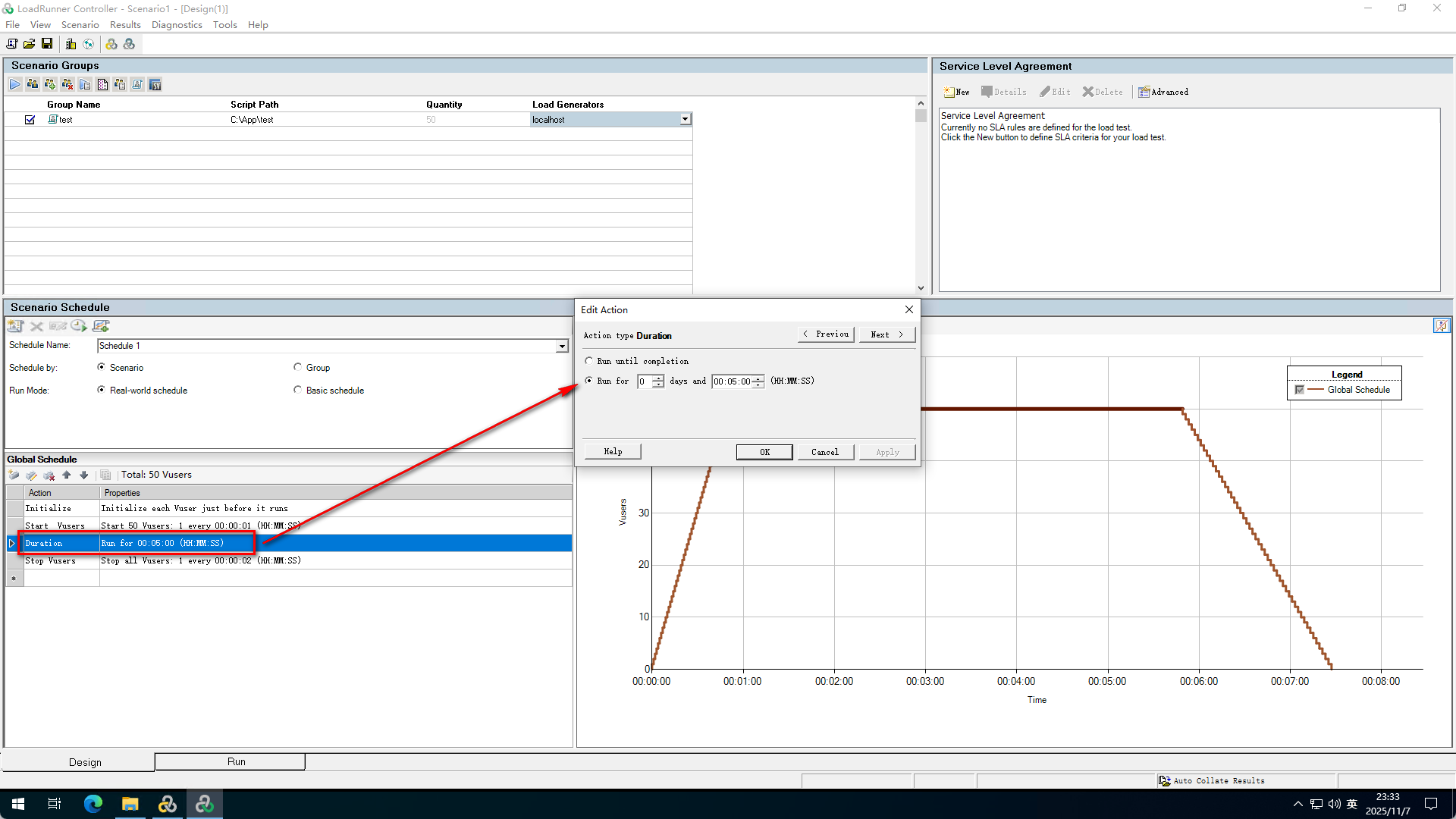This screenshot has width=1456, height=819.
Task: Switch to the Run tab
Action: point(236,761)
